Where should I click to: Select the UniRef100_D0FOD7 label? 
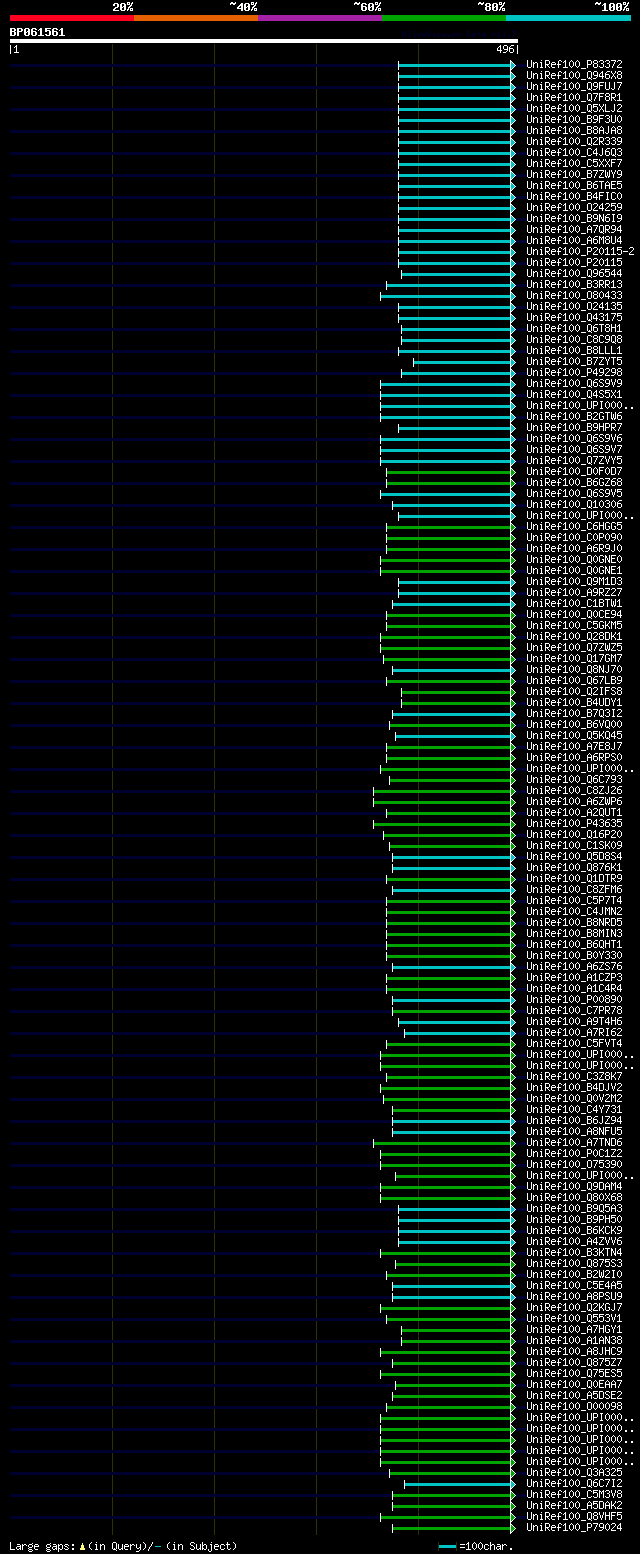pos(574,472)
